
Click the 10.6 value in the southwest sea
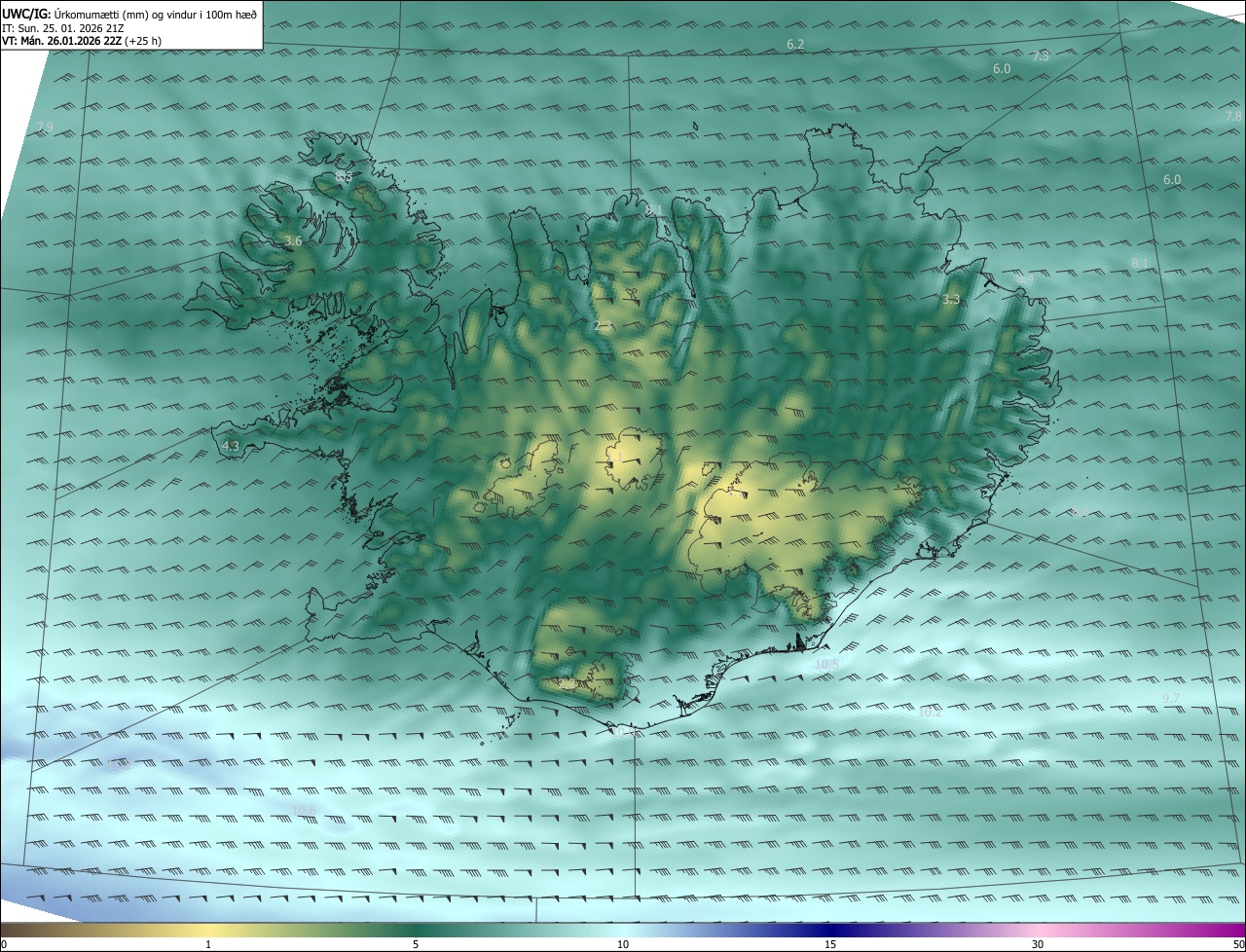click(305, 811)
